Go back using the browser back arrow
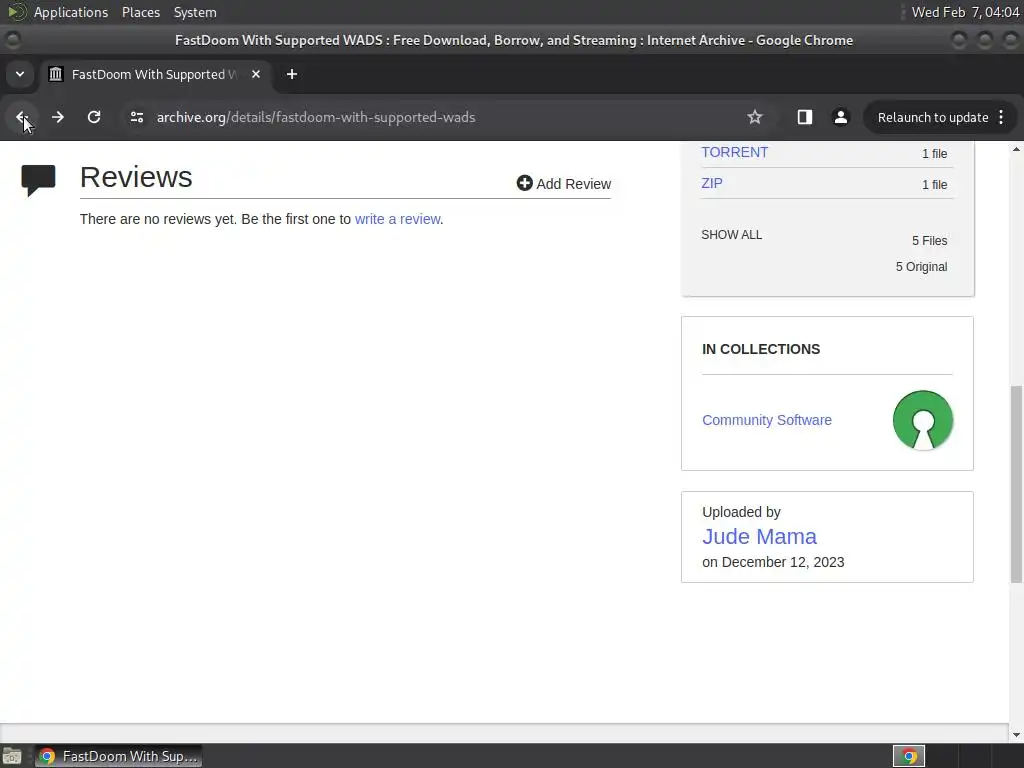Viewport: 1024px width, 768px height. [22, 118]
